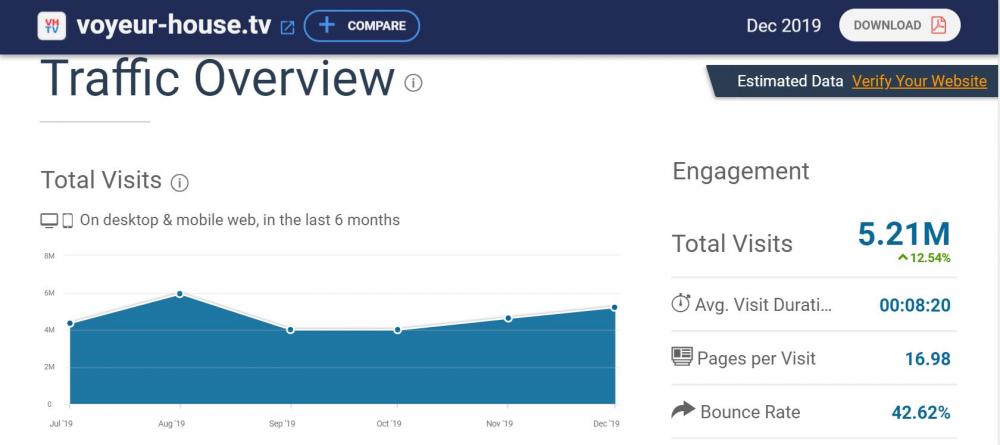Select the Nov '19 chart data point
Image resolution: width=1000 pixels, height=445 pixels.
tap(508, 318)
